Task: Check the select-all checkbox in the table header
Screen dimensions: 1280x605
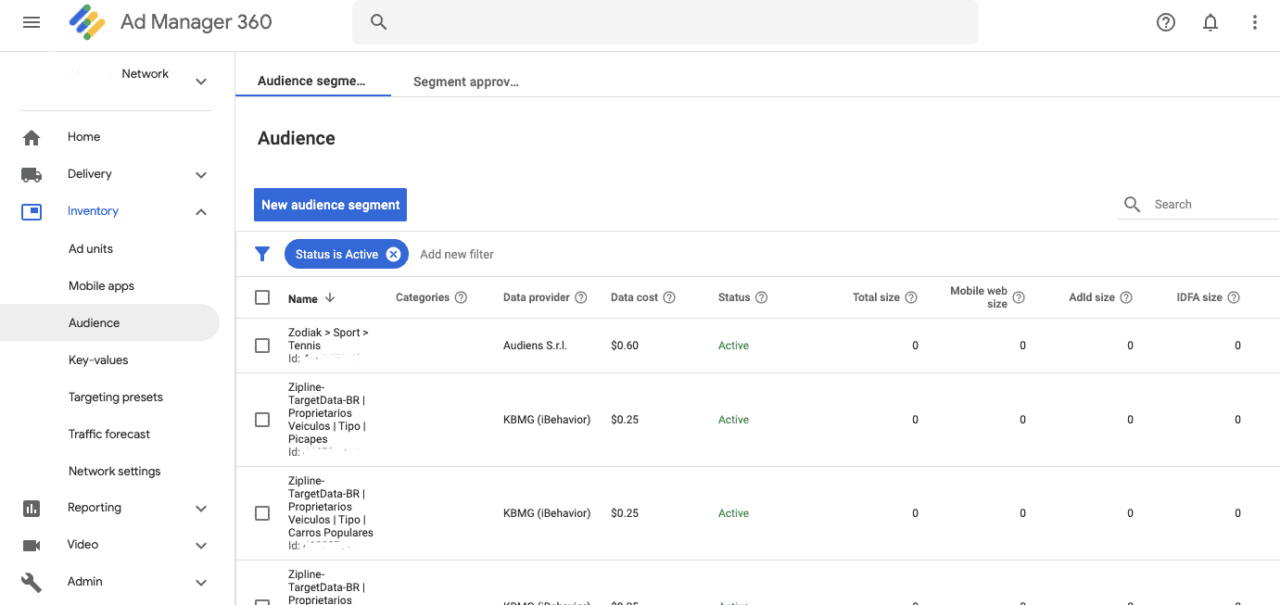Action: point(262,297)
